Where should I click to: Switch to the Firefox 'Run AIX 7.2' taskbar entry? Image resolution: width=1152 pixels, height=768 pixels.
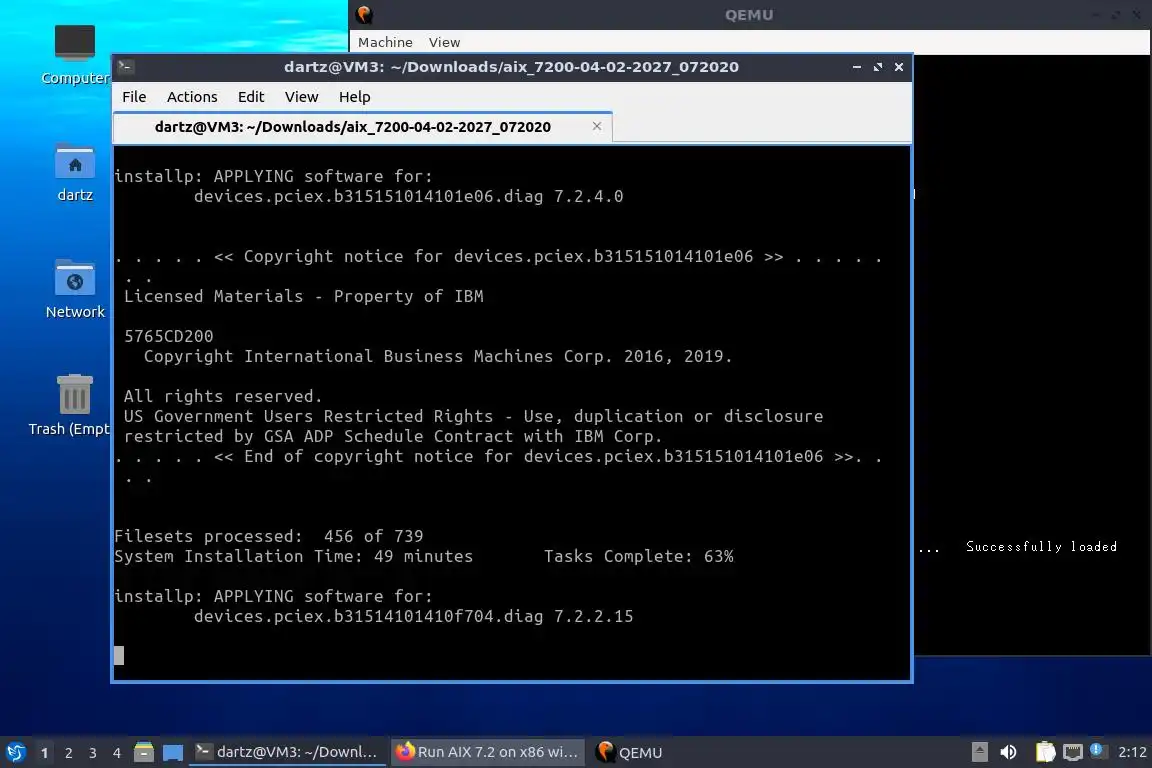[487, 752]
